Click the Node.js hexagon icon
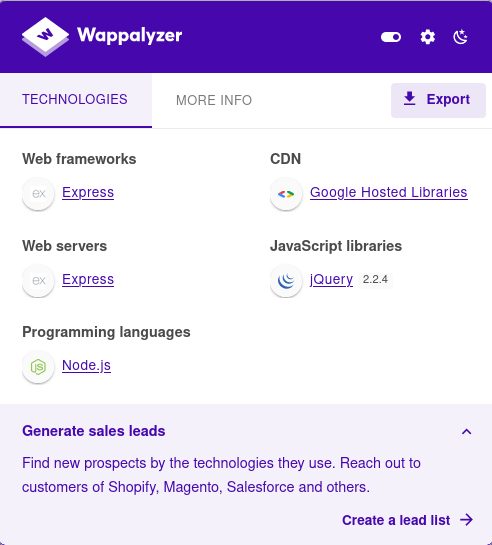Image resolution: width=492 pixels, height=545 pixels. tap(38, 367)
